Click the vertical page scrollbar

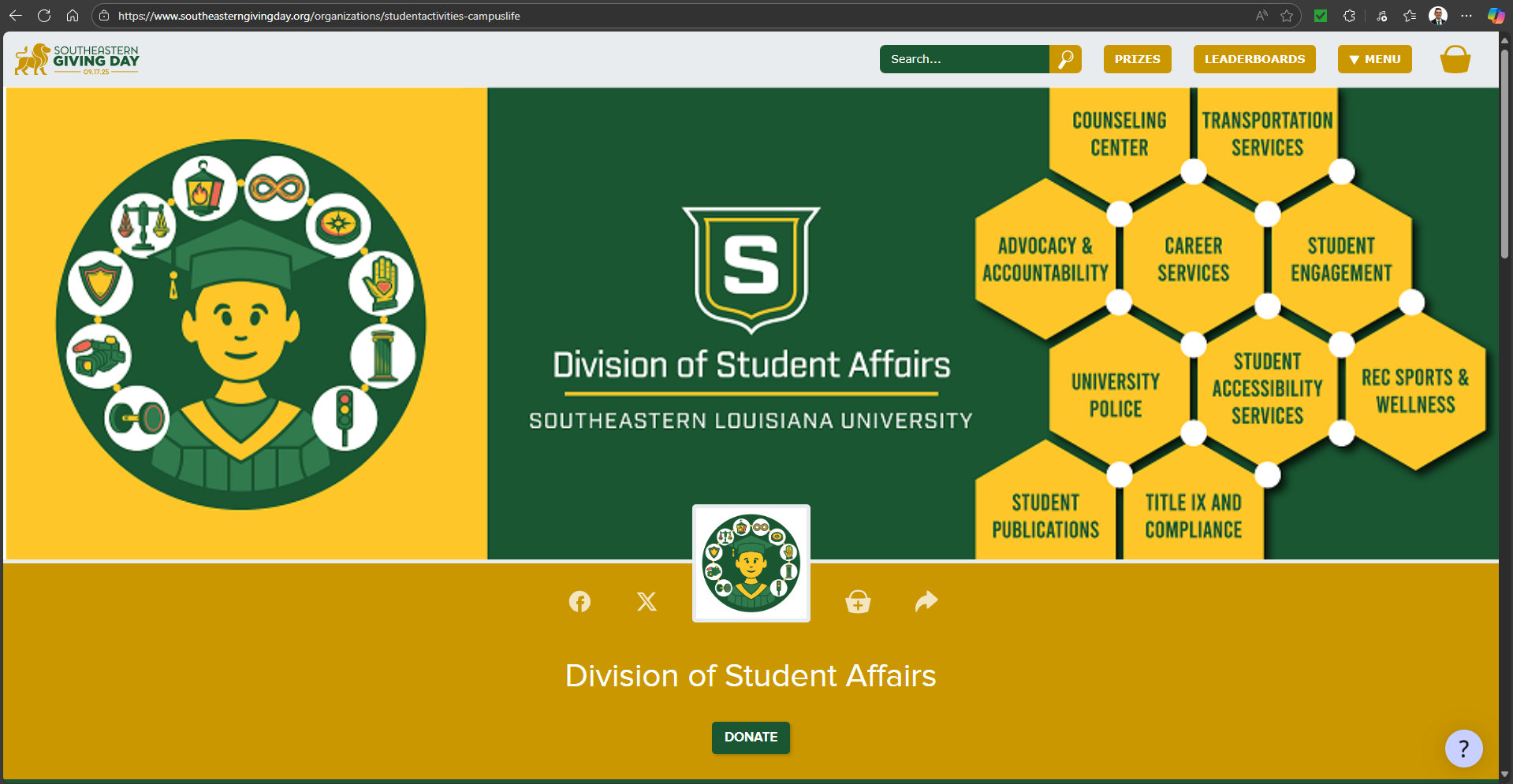click(x=1504, y=154)
